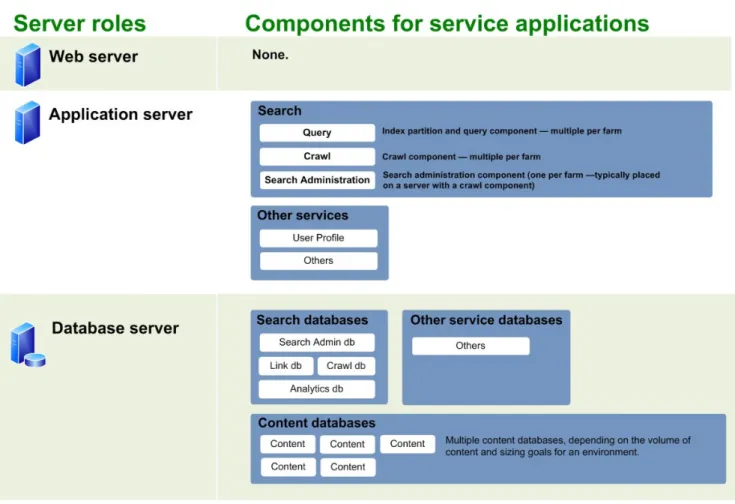The height and width of the screenshot is (504, 735).
Task: Click the 'Database server' label
Action: coord(115,328)
